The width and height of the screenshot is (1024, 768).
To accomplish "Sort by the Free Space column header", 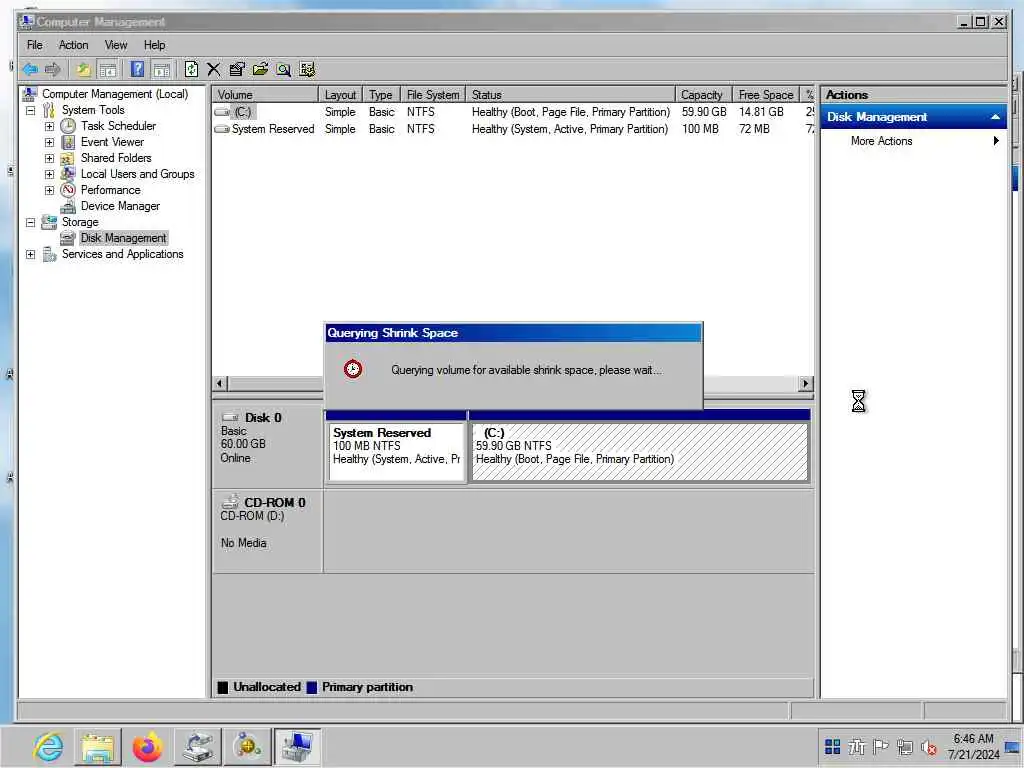I will coord(766,95).
